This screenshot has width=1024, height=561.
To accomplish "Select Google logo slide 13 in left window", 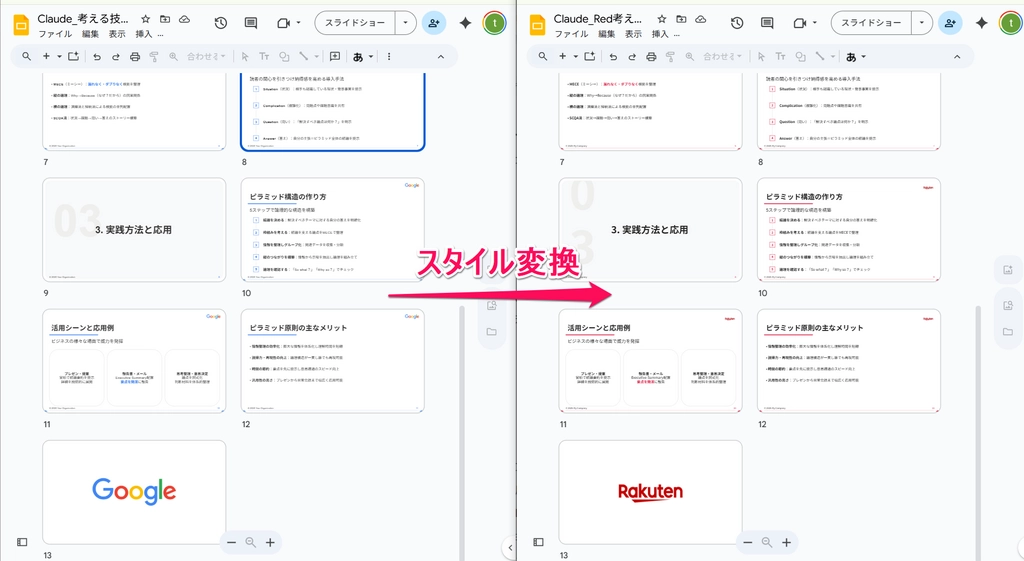I will [134, 492].
